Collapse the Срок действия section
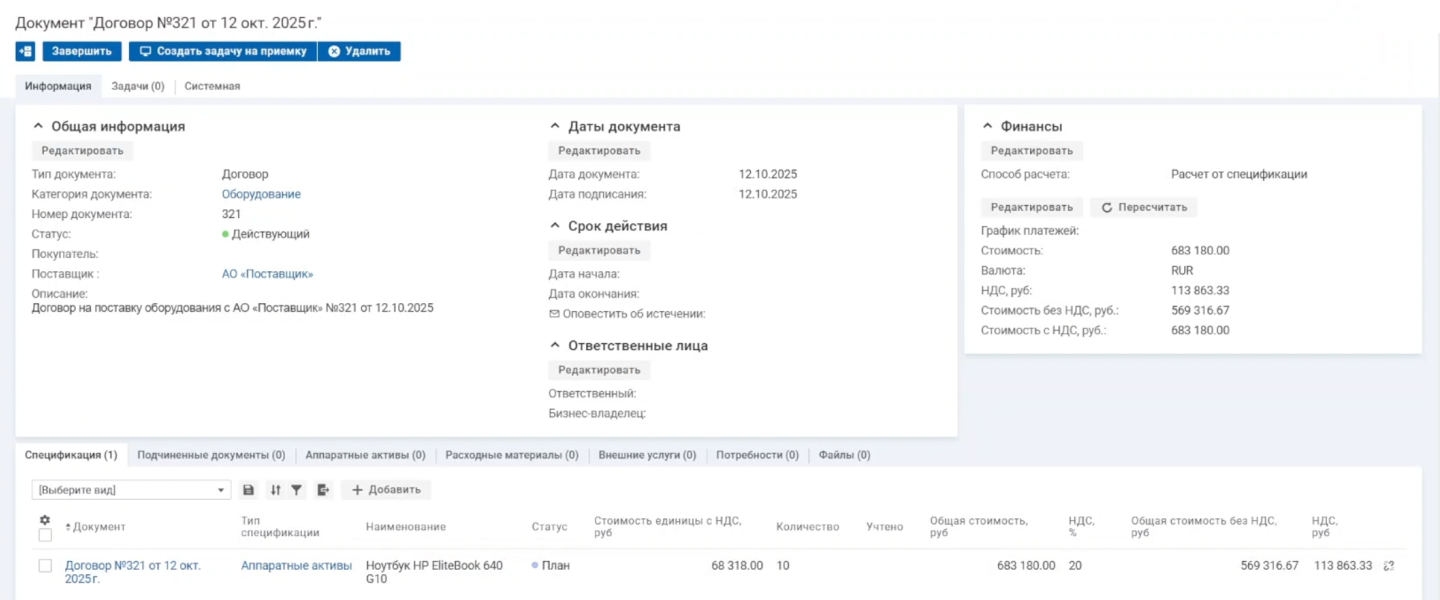This screenshot has width=1440, height=600. [556, 226]
